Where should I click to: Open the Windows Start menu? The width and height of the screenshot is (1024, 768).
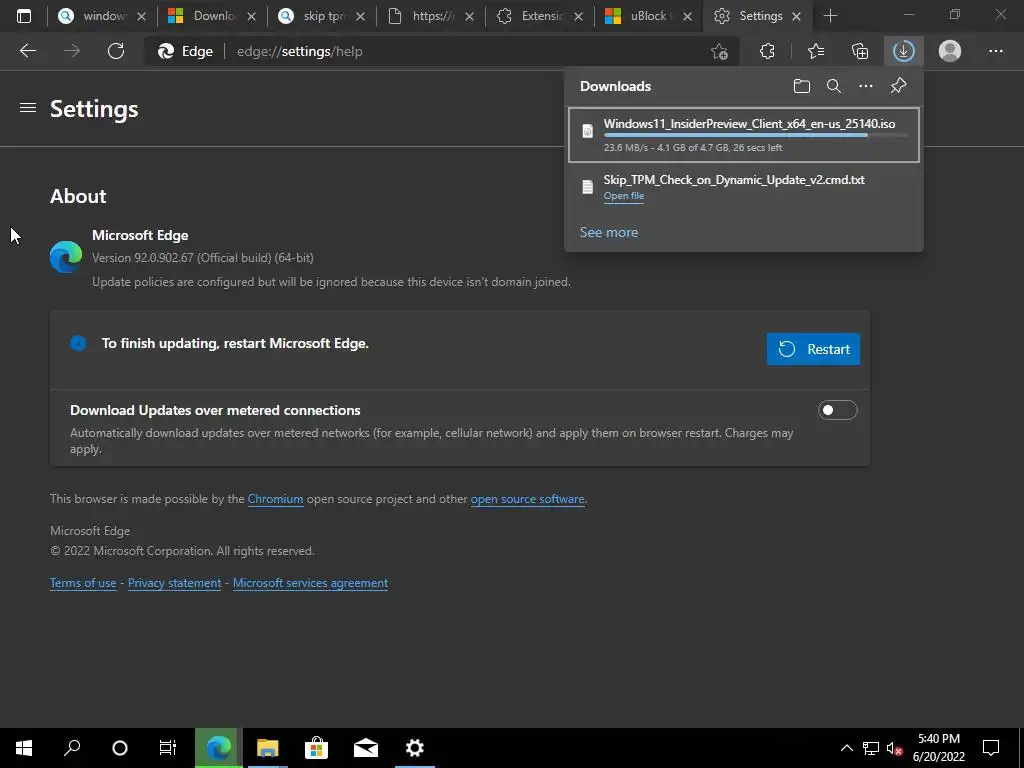point(24,748)
